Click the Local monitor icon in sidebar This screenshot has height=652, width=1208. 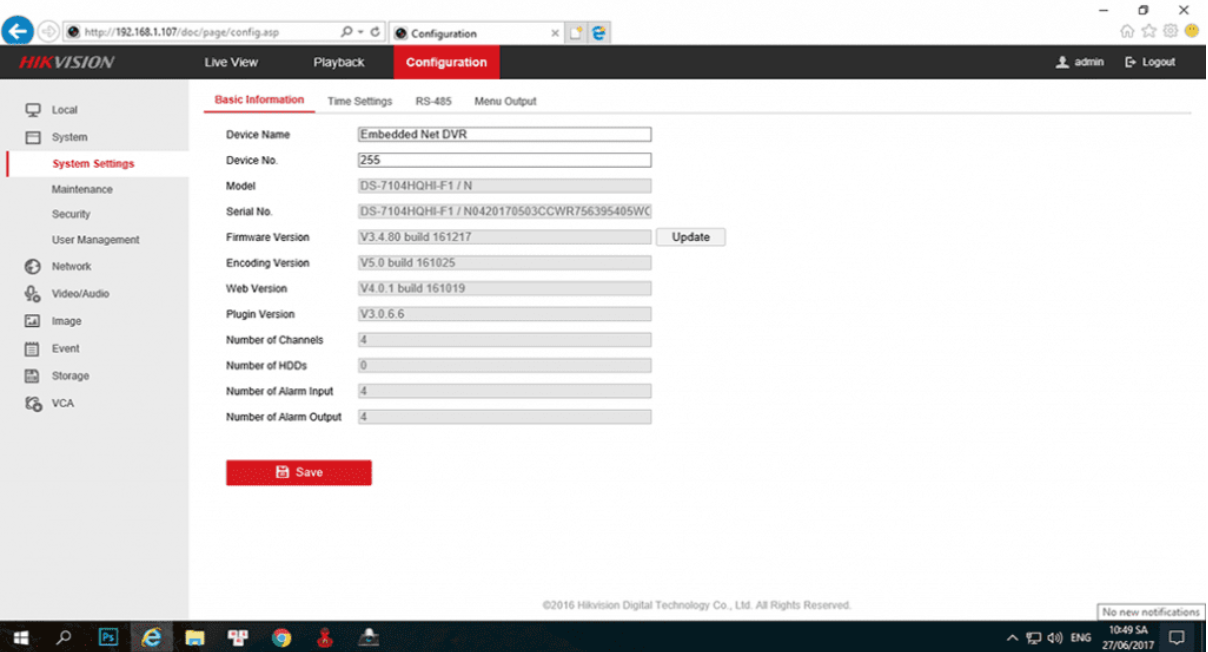(x=33, y=110)
